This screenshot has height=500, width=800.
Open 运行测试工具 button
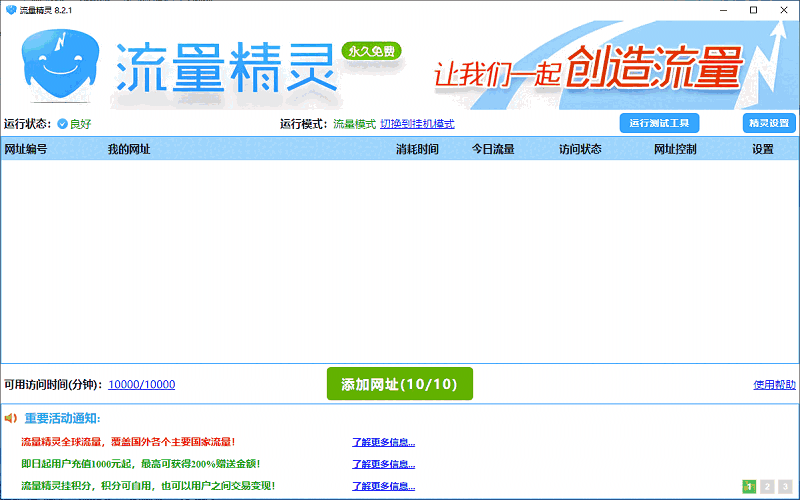pos(659,123)
